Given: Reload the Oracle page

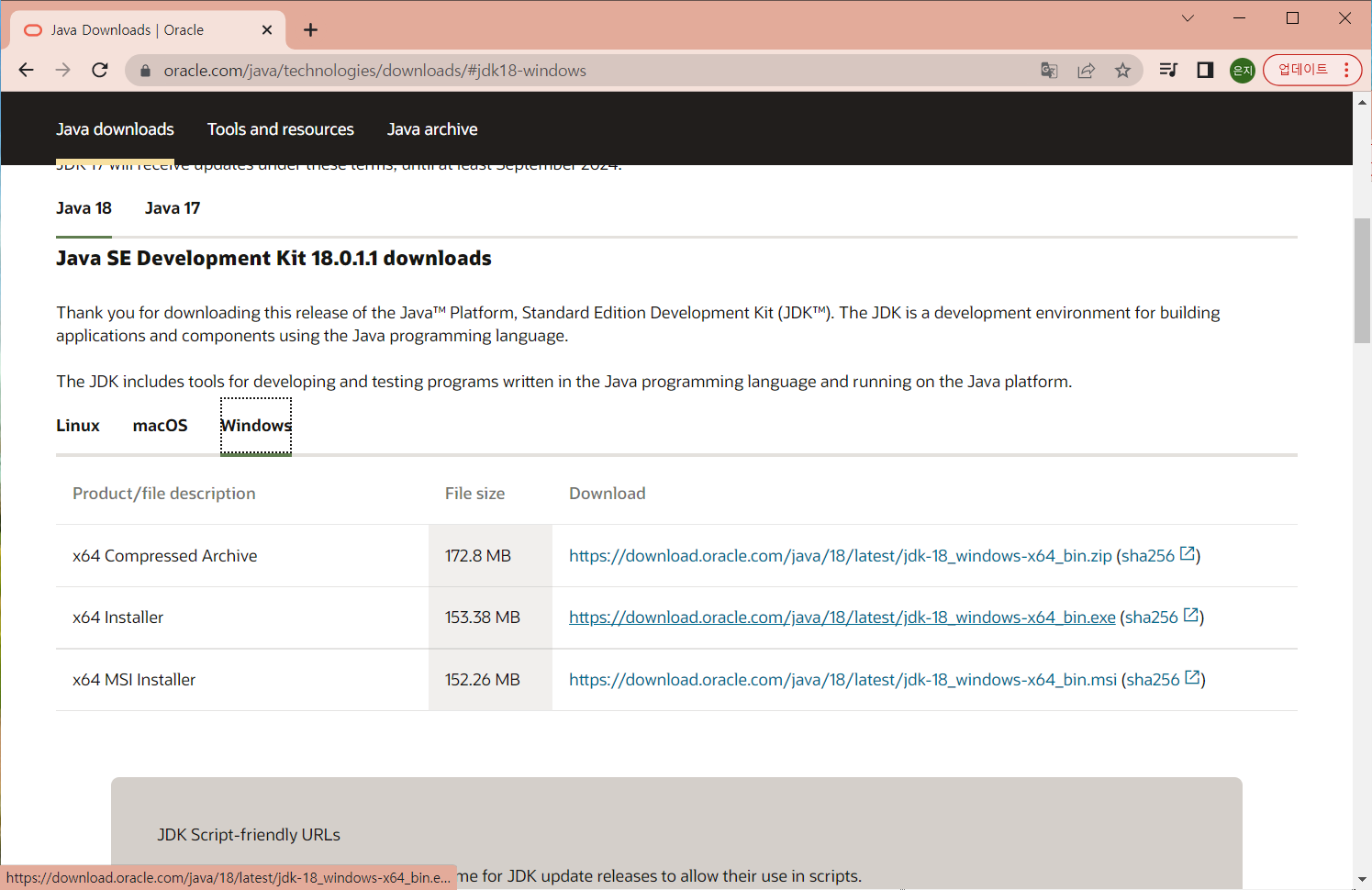Looking at the screenshot, I should 100,71.
